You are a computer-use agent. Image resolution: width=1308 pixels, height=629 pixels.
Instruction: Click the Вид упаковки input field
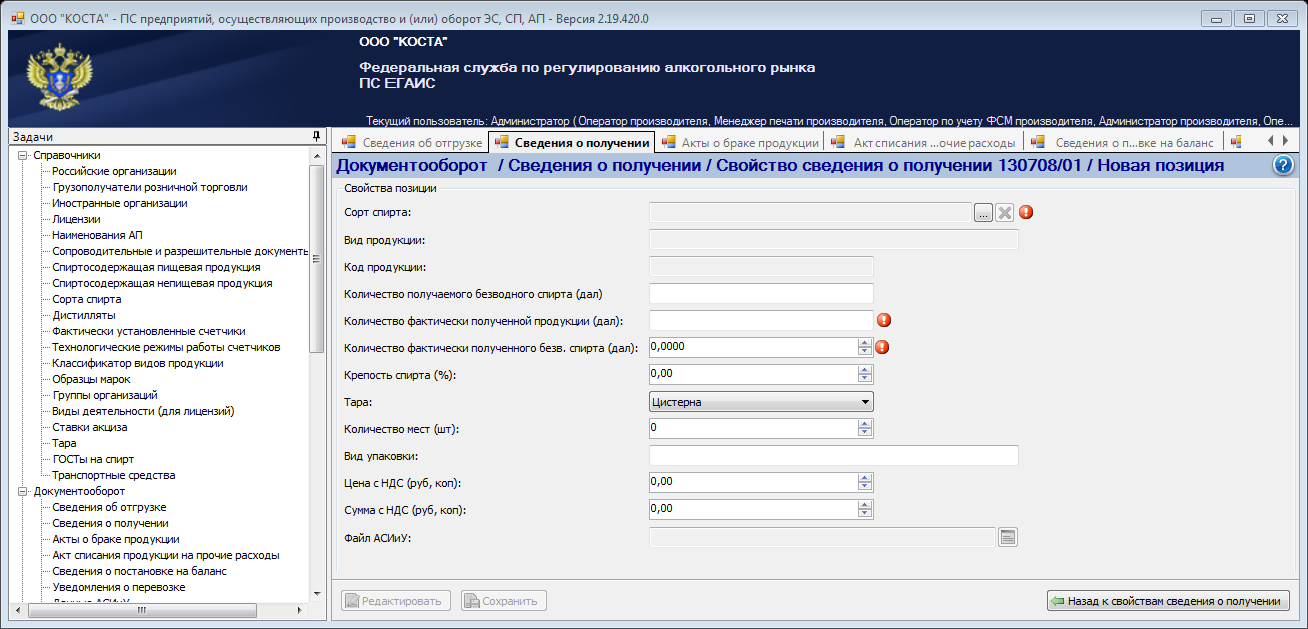coord(833,455)
